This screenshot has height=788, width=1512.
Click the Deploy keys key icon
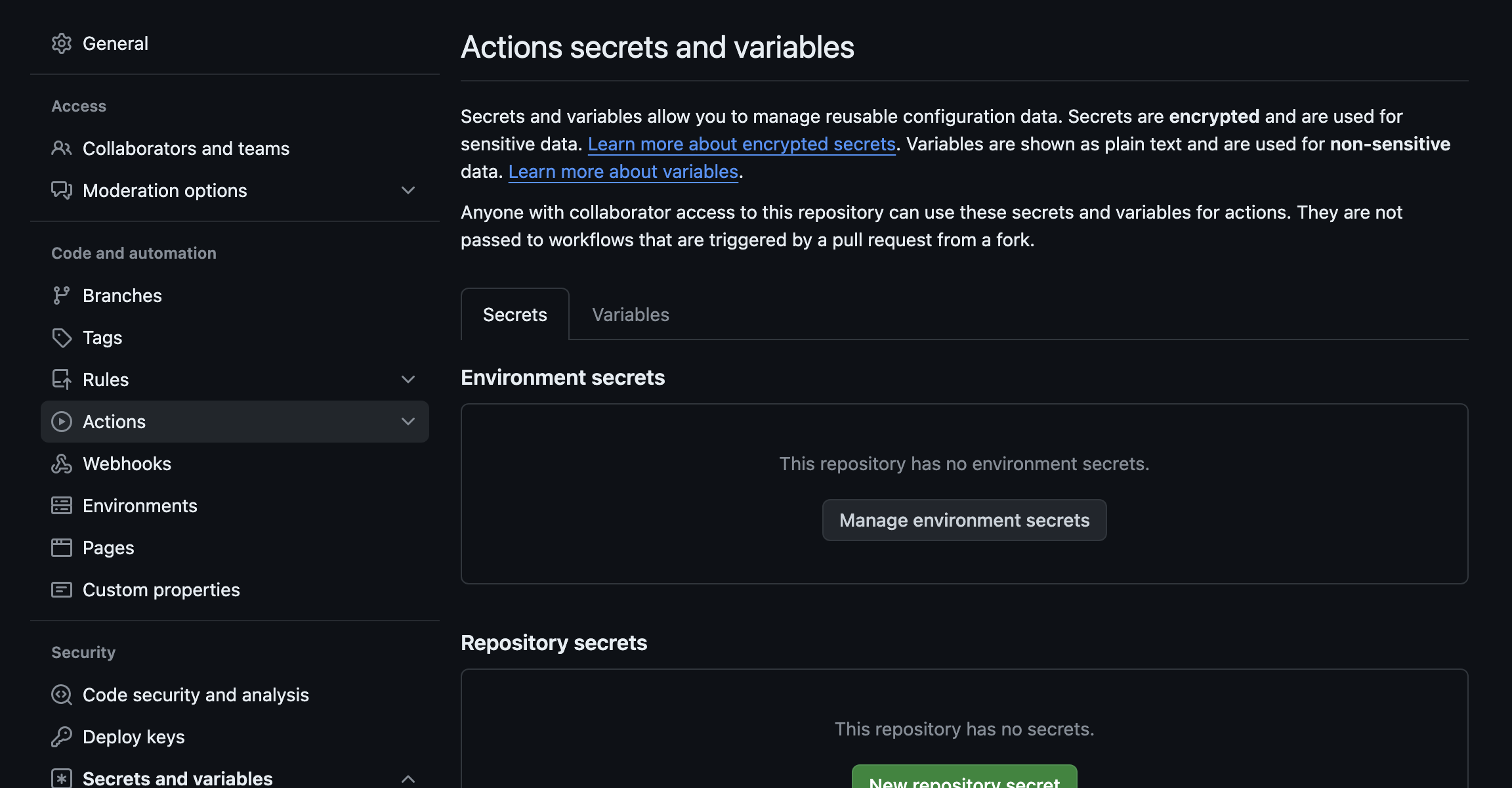(62, 737)
